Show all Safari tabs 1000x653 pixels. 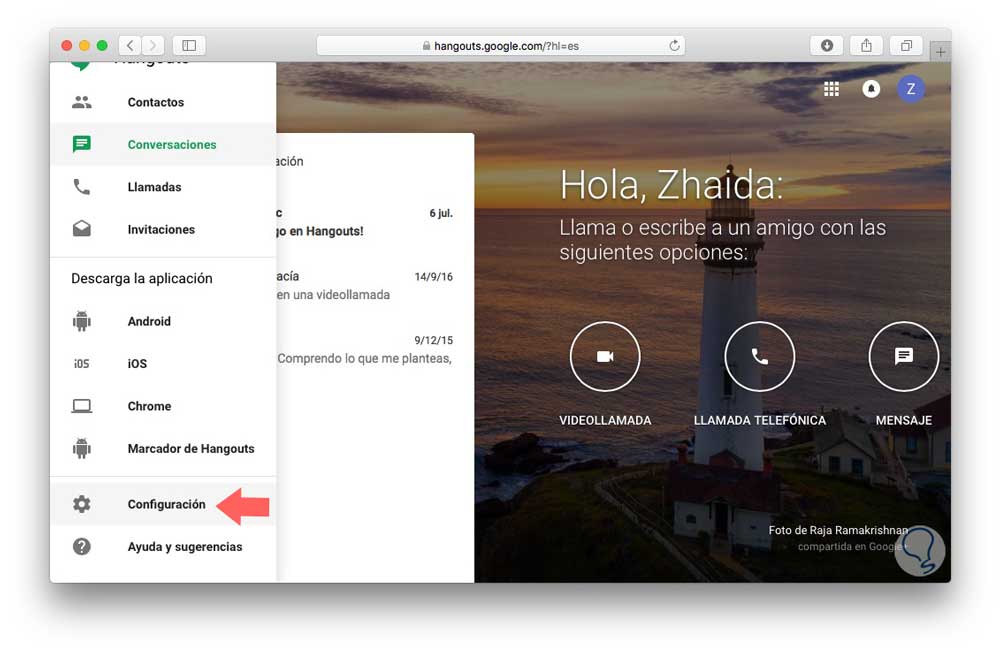906,45
